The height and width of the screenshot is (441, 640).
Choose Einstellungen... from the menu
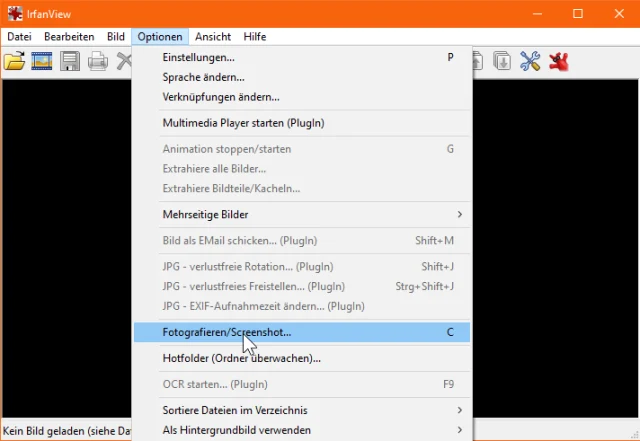pyautogui.click(x=302, y=57)
